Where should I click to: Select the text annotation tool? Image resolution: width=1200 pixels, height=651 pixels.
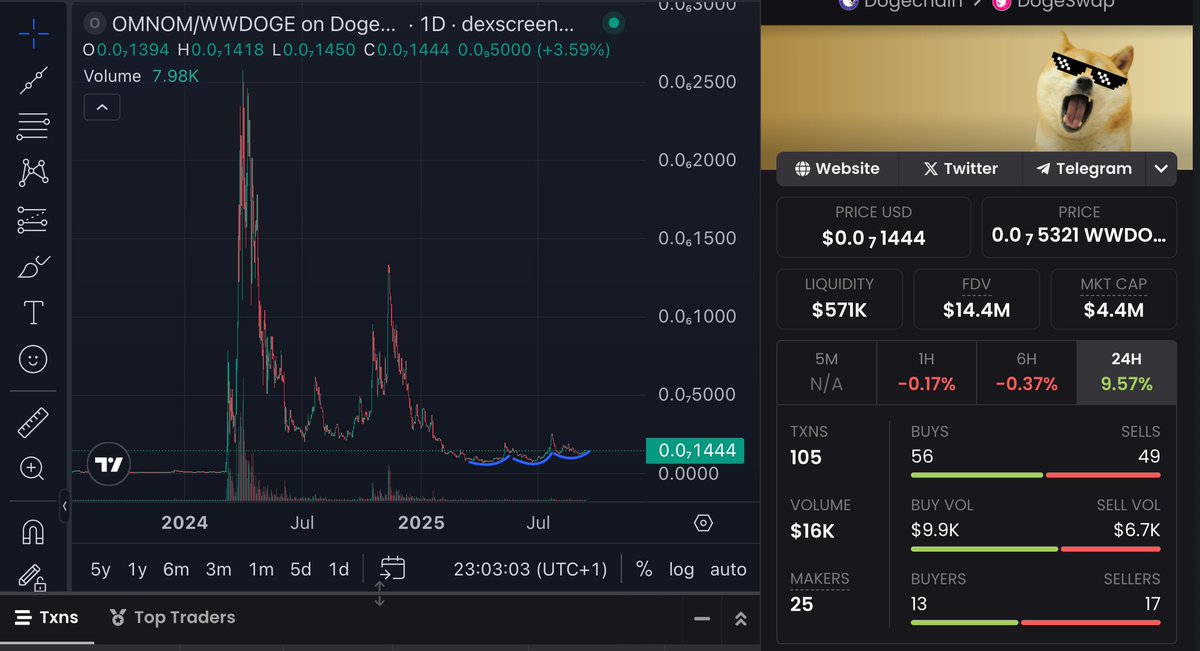pyautogui.click(x=32, y=312)
